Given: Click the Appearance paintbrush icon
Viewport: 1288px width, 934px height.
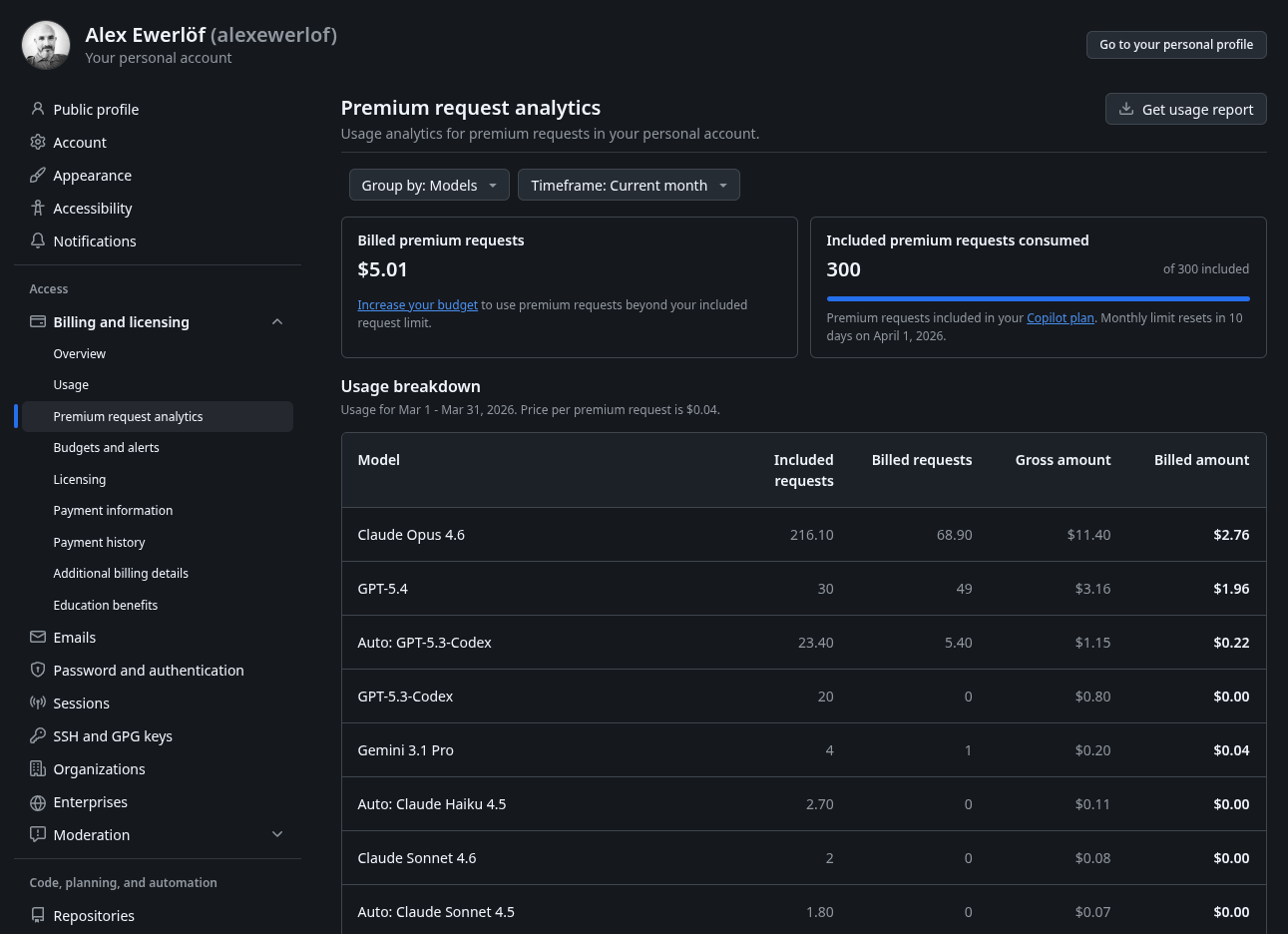Looking at the screenshot, I should point(38,175).
